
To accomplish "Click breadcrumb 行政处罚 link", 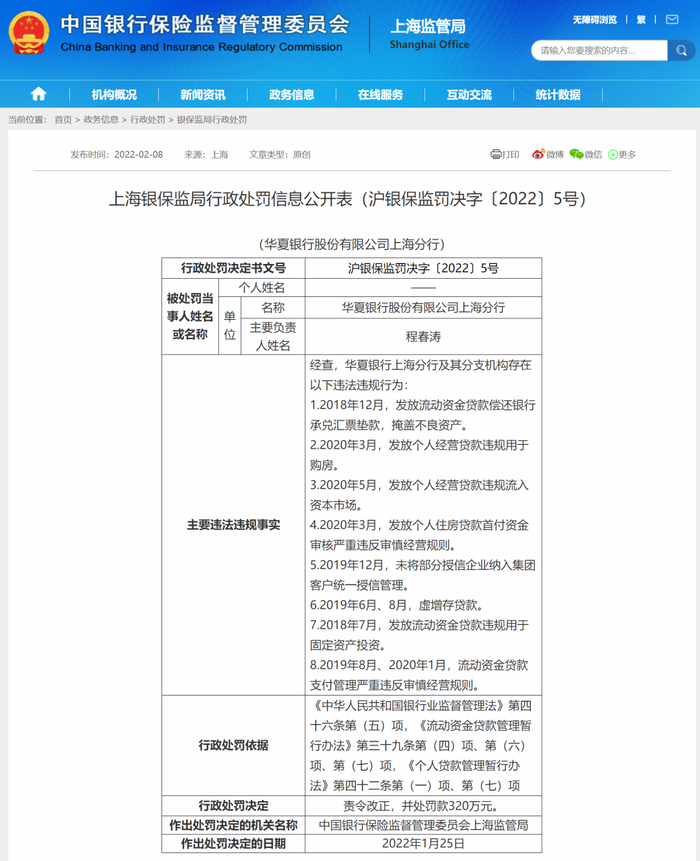I will pos(148,120).
